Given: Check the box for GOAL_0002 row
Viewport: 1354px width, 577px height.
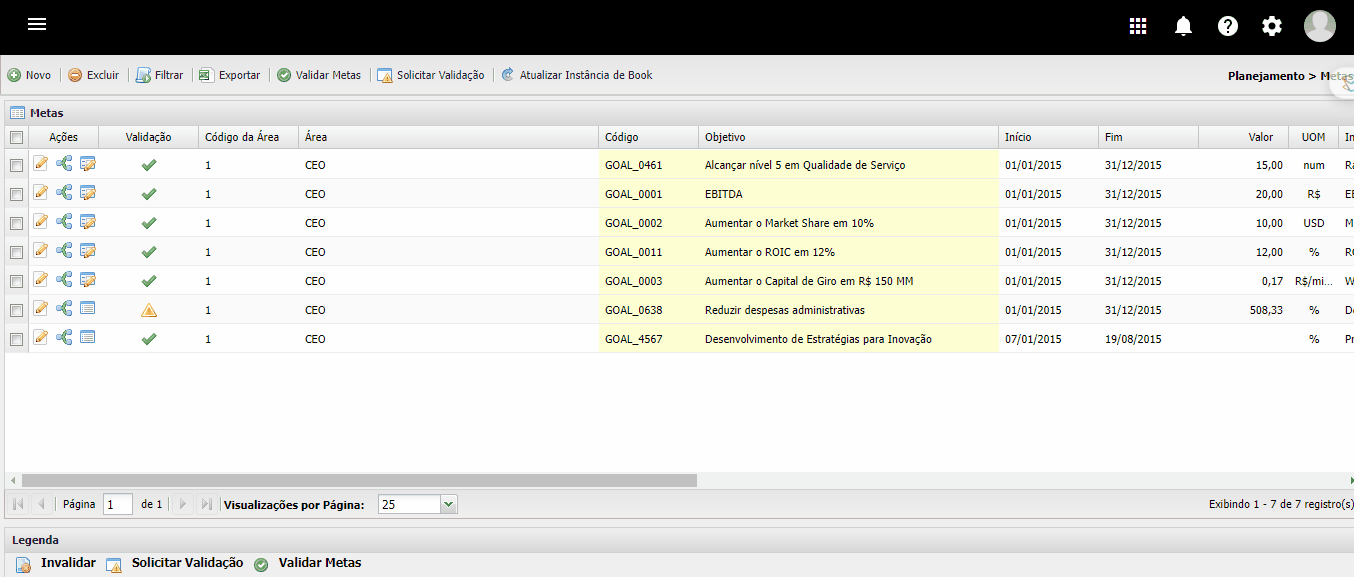Looking at the screenshot, I should click(x=16, y=223).
